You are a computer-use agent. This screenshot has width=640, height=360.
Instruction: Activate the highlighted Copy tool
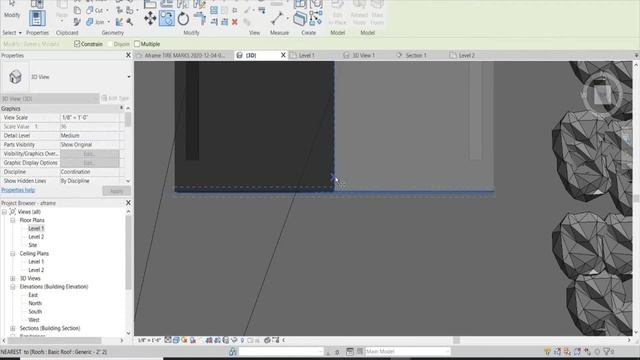tap(167, 18)
